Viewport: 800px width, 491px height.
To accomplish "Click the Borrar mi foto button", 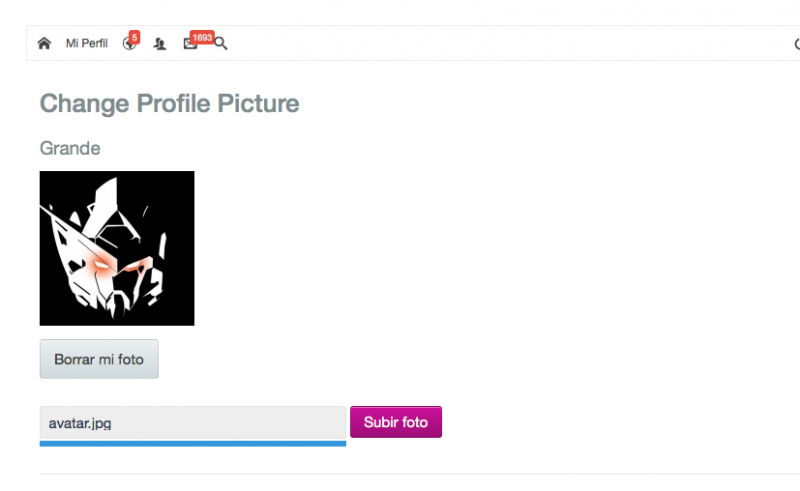I will click(99, 359).
